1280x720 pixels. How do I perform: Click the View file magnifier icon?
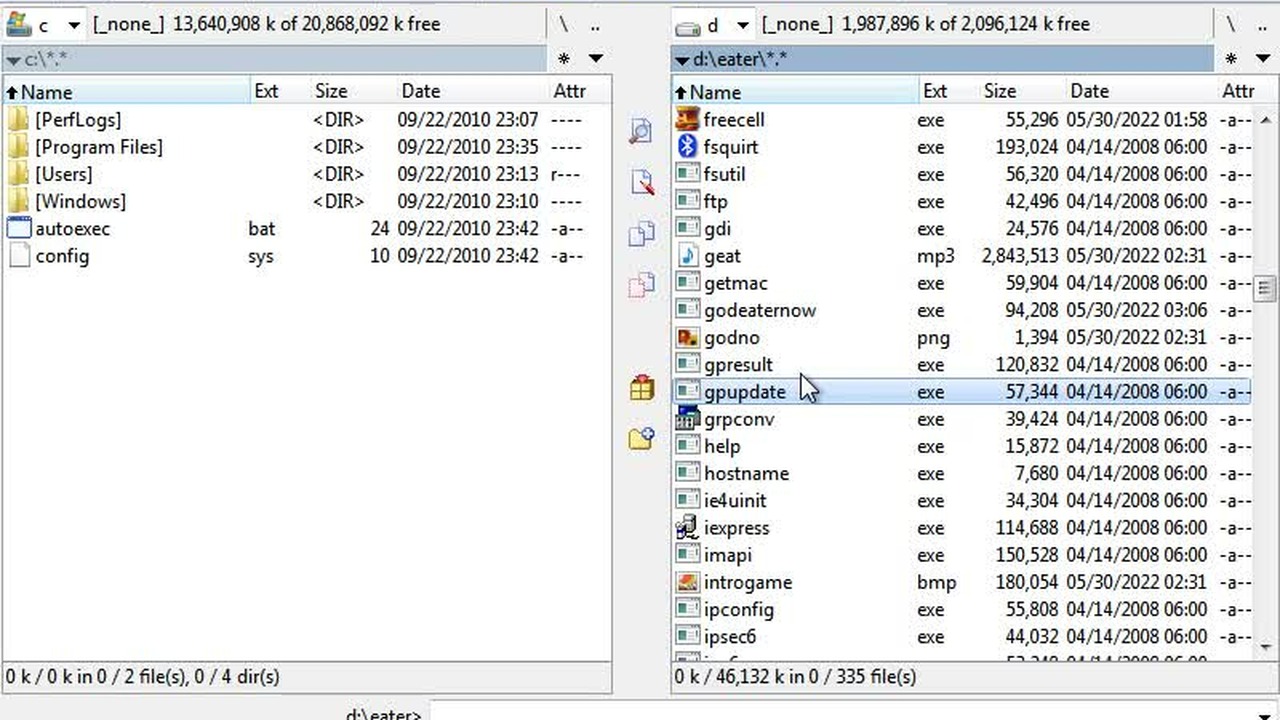pos(641,131)
